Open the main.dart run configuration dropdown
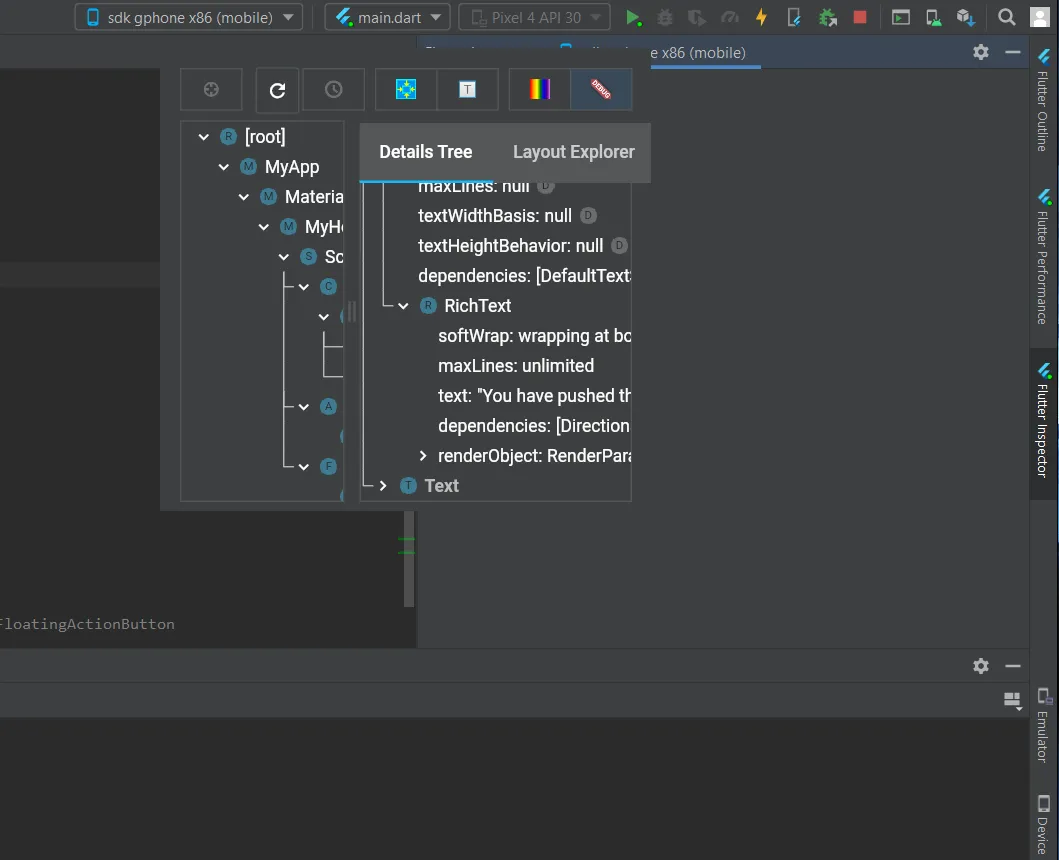 click(387, 17)
